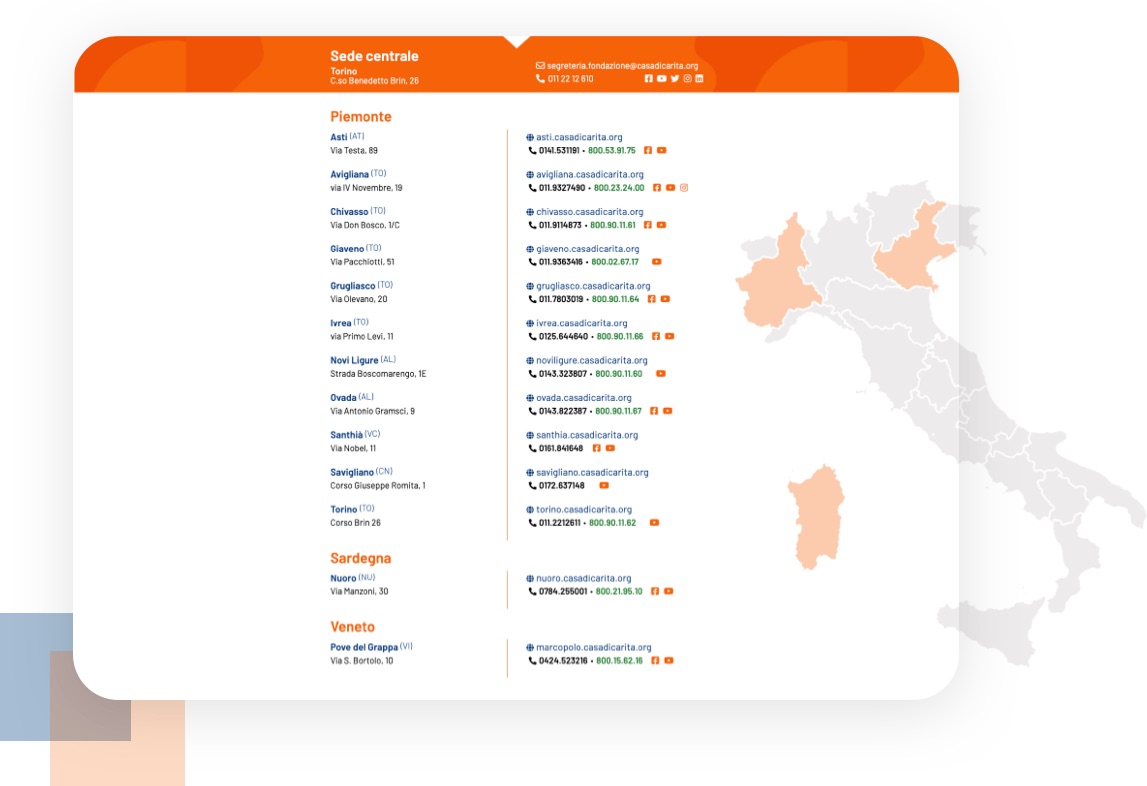Open the Santhià Facebook icon
This screenshot has height=786, width=1147.
pos(597,448)
